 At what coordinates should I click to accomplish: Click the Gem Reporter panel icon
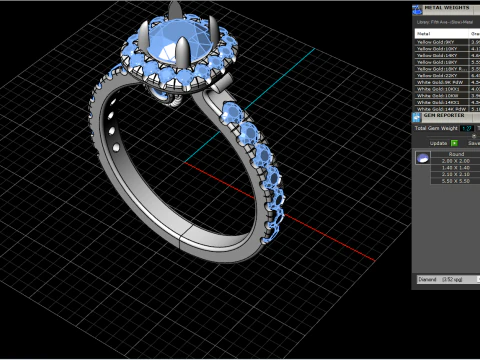pos(417,117)
